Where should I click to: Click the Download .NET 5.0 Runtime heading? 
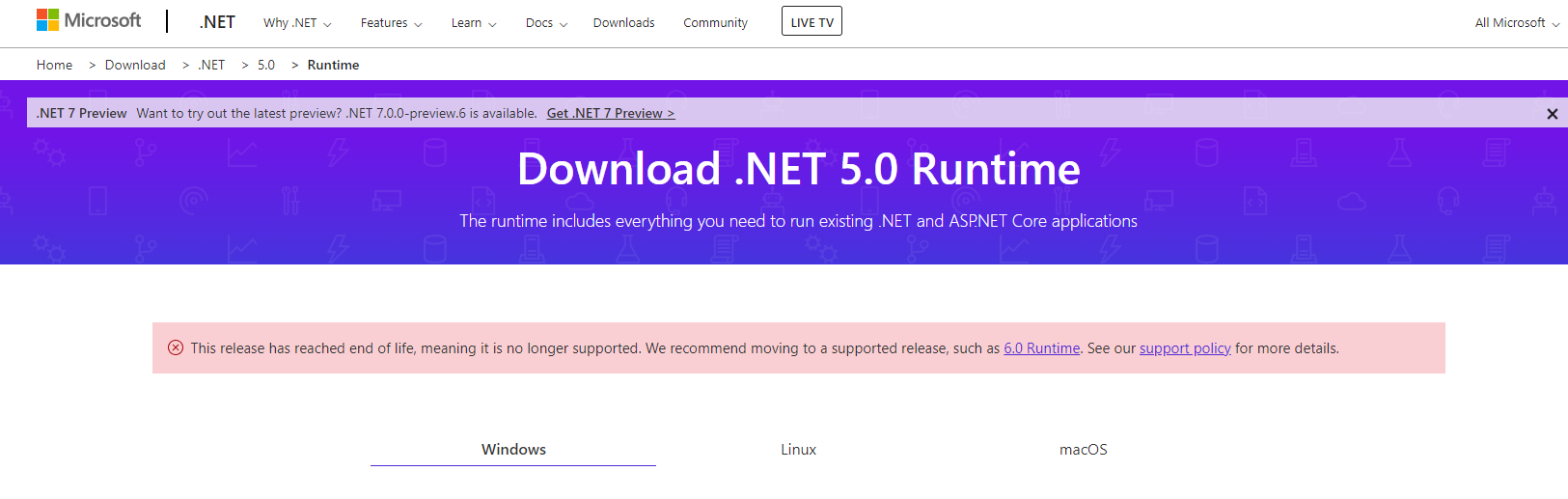799,169
